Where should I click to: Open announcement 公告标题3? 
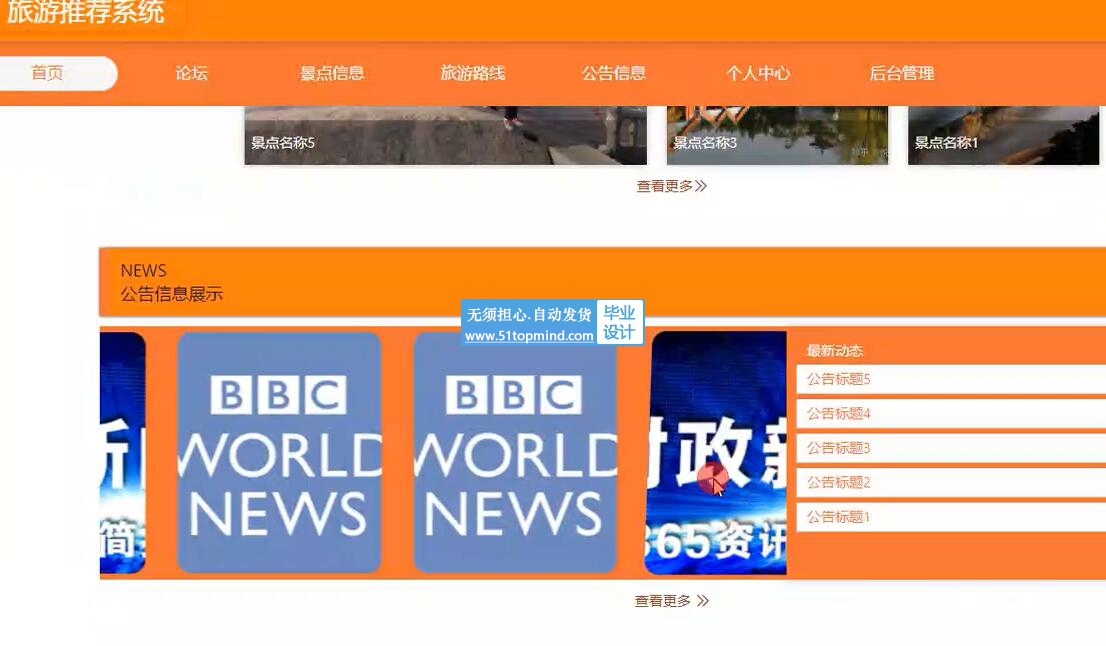pyautogui.click(x=952, y=449)
